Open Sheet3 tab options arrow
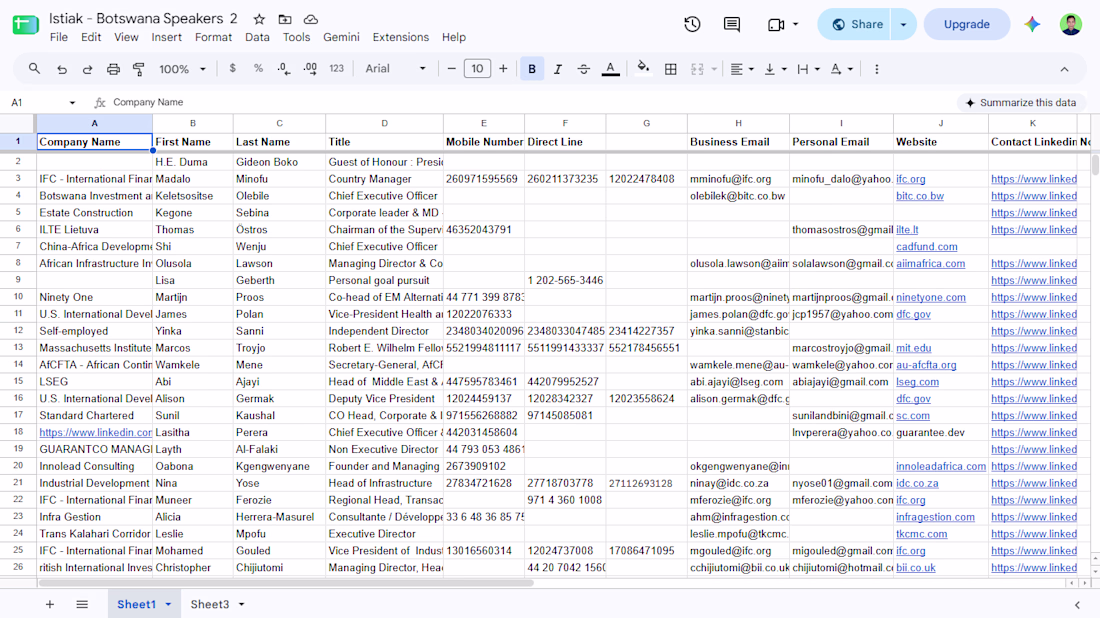The width and height of the screenshot is (1100, 618). (x=241, y=604)
